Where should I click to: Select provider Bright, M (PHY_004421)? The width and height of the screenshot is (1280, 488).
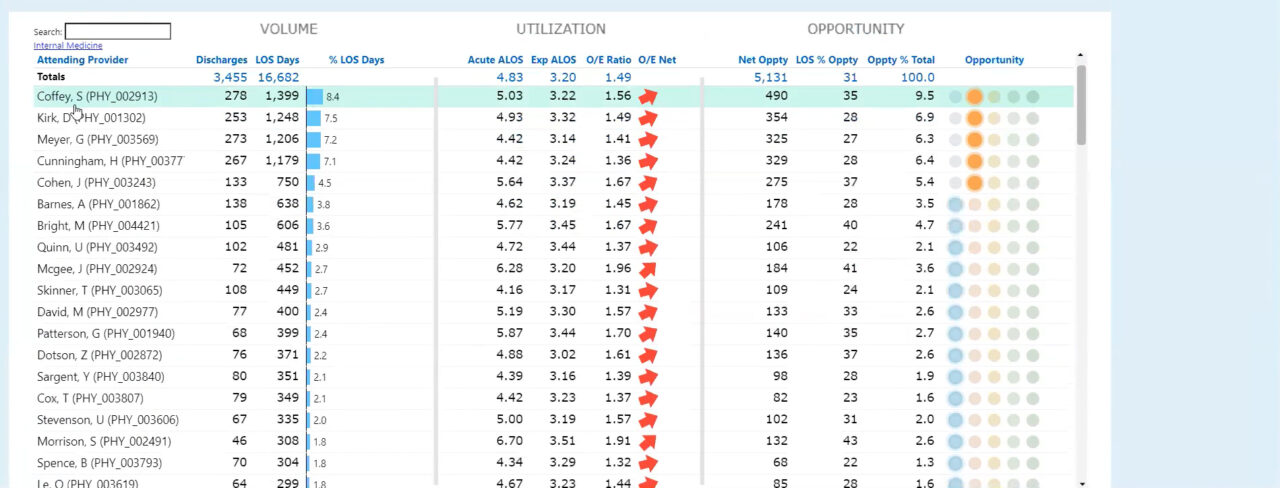(x=98, y=226)
